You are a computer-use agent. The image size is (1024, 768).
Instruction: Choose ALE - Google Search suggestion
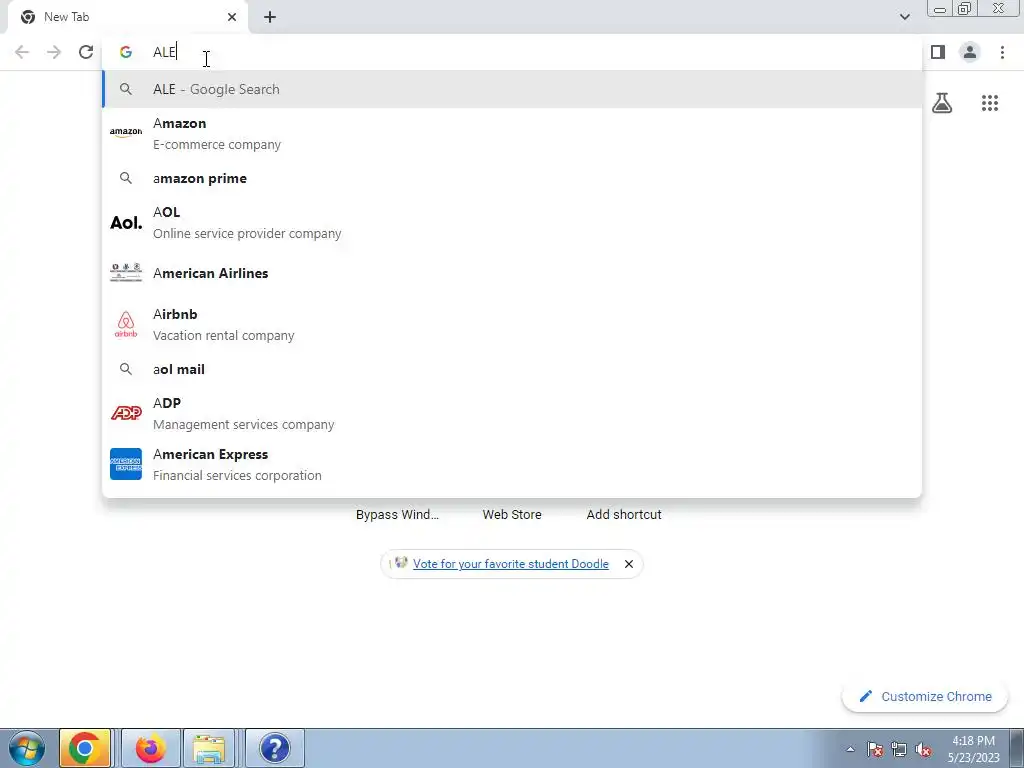tap(512, 89)
